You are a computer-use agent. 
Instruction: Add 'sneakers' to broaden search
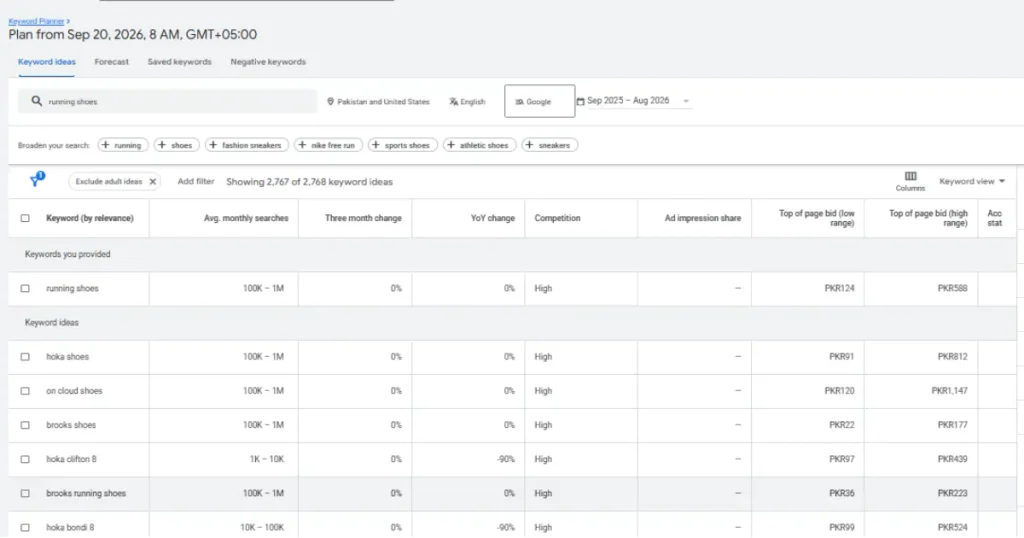click(549, 145)
